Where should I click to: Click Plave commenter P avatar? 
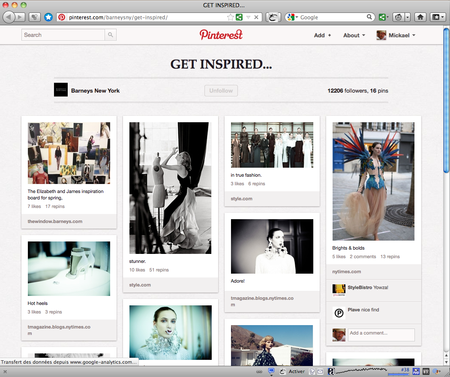pos(339,313)
